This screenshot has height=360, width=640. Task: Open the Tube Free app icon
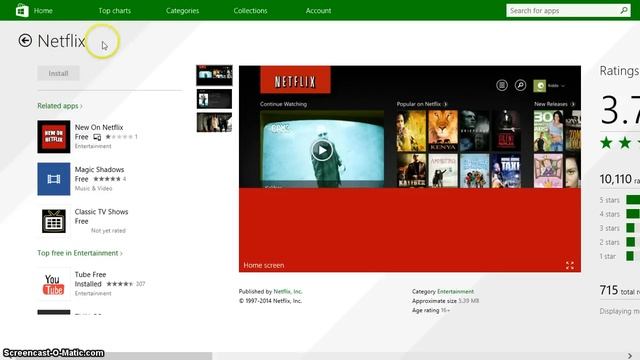pos(54,284)
